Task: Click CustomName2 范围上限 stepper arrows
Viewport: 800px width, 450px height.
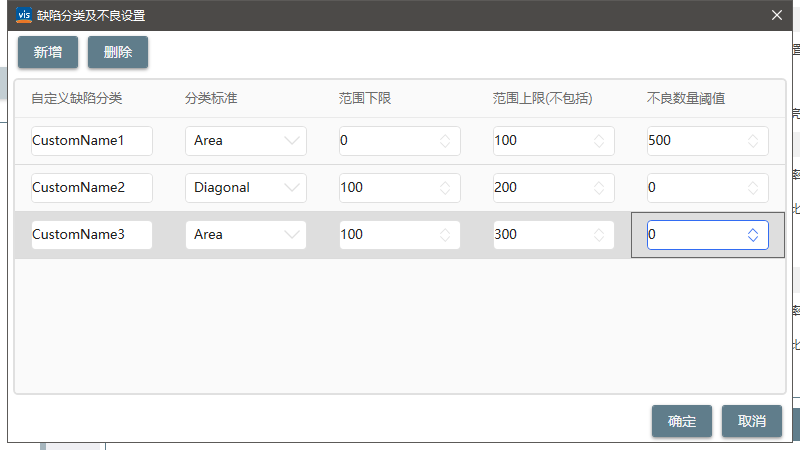Action: click(599, 188)
